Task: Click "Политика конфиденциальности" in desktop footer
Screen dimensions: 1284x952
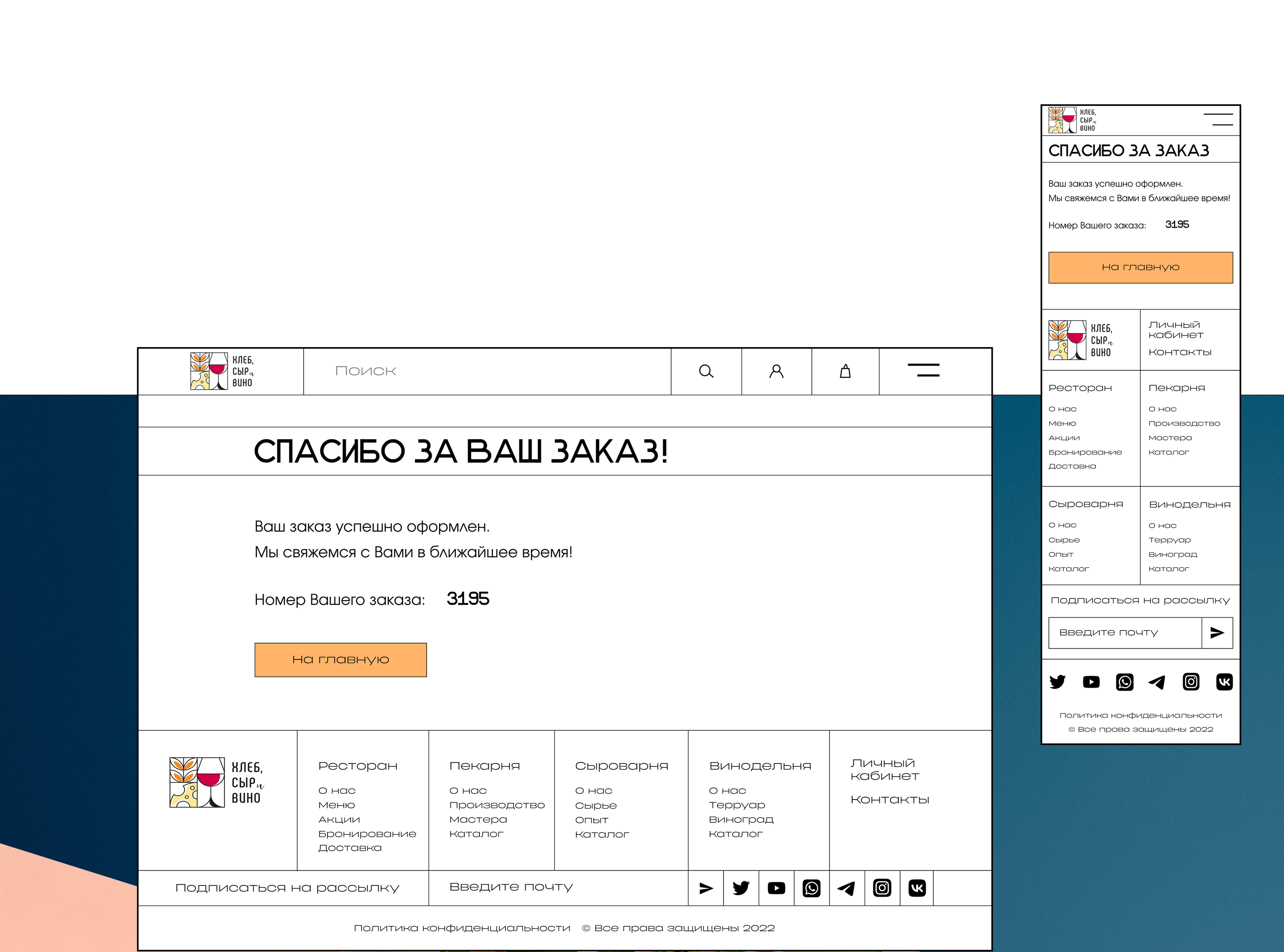Action: (x=461, y=928)
